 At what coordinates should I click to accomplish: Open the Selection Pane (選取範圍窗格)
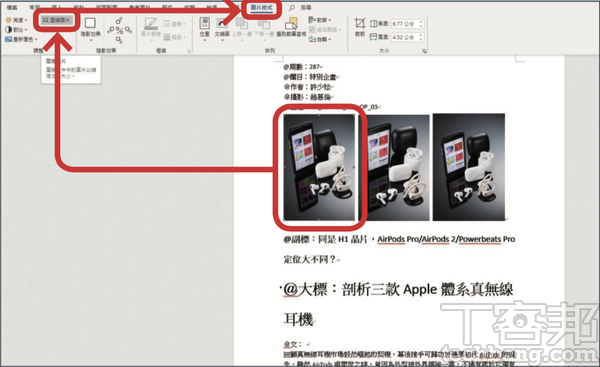pyautogui.click(x=291, y=27)
